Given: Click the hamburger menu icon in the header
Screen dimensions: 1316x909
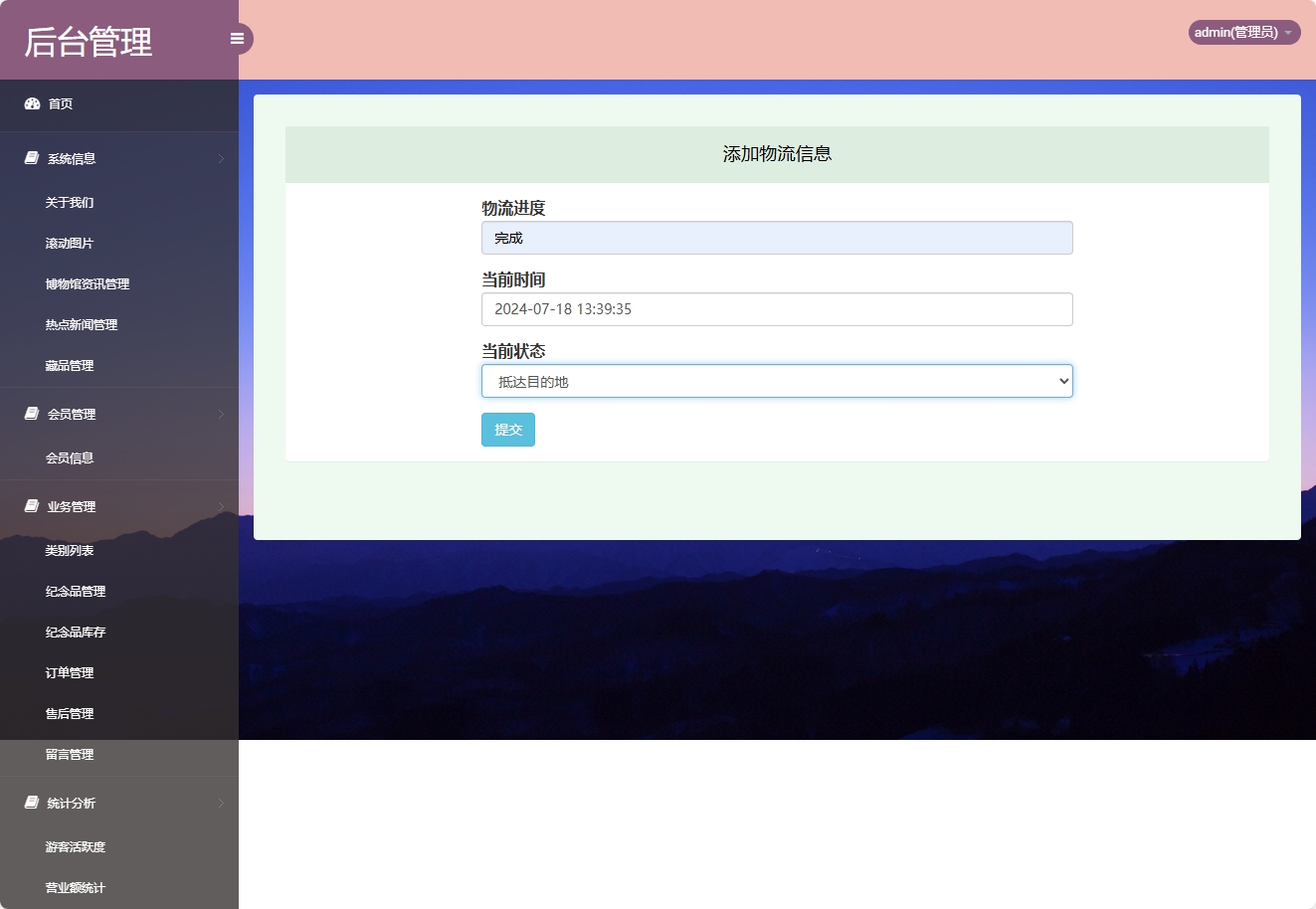Looking at the screenshot, I should [x=237, y=38].
